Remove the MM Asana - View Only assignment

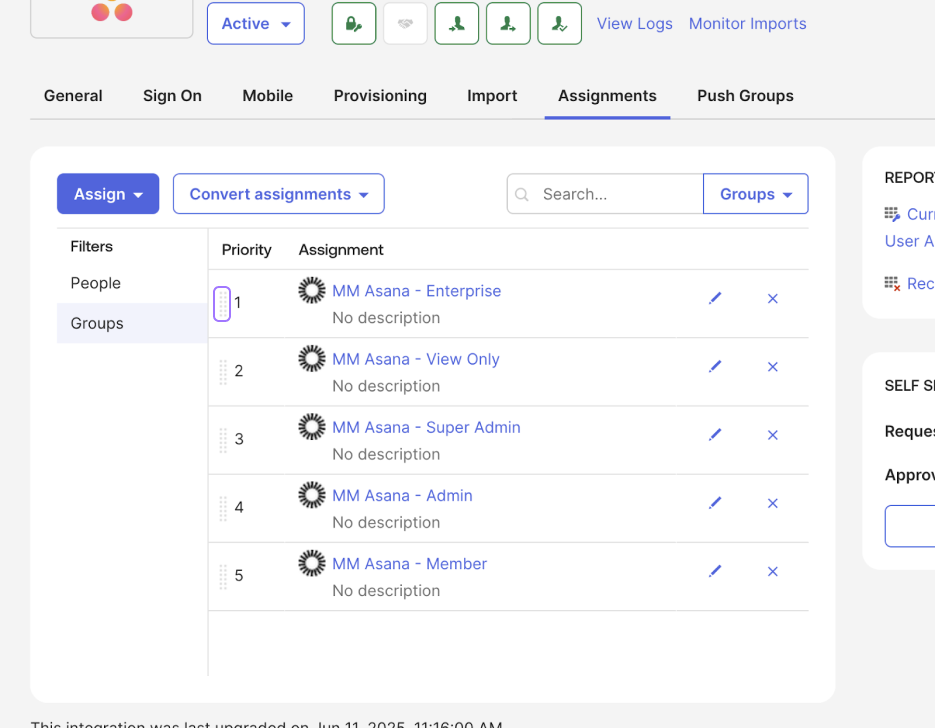(772, 367)
